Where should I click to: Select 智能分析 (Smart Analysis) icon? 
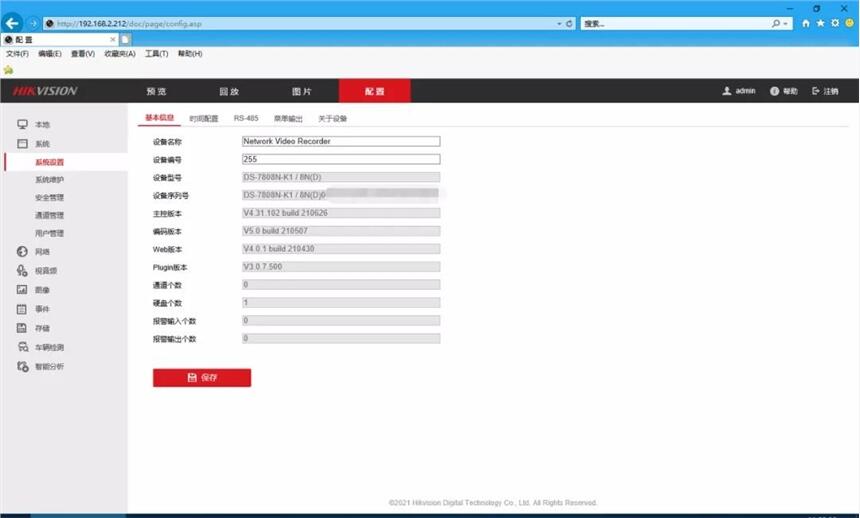point(22,366)
